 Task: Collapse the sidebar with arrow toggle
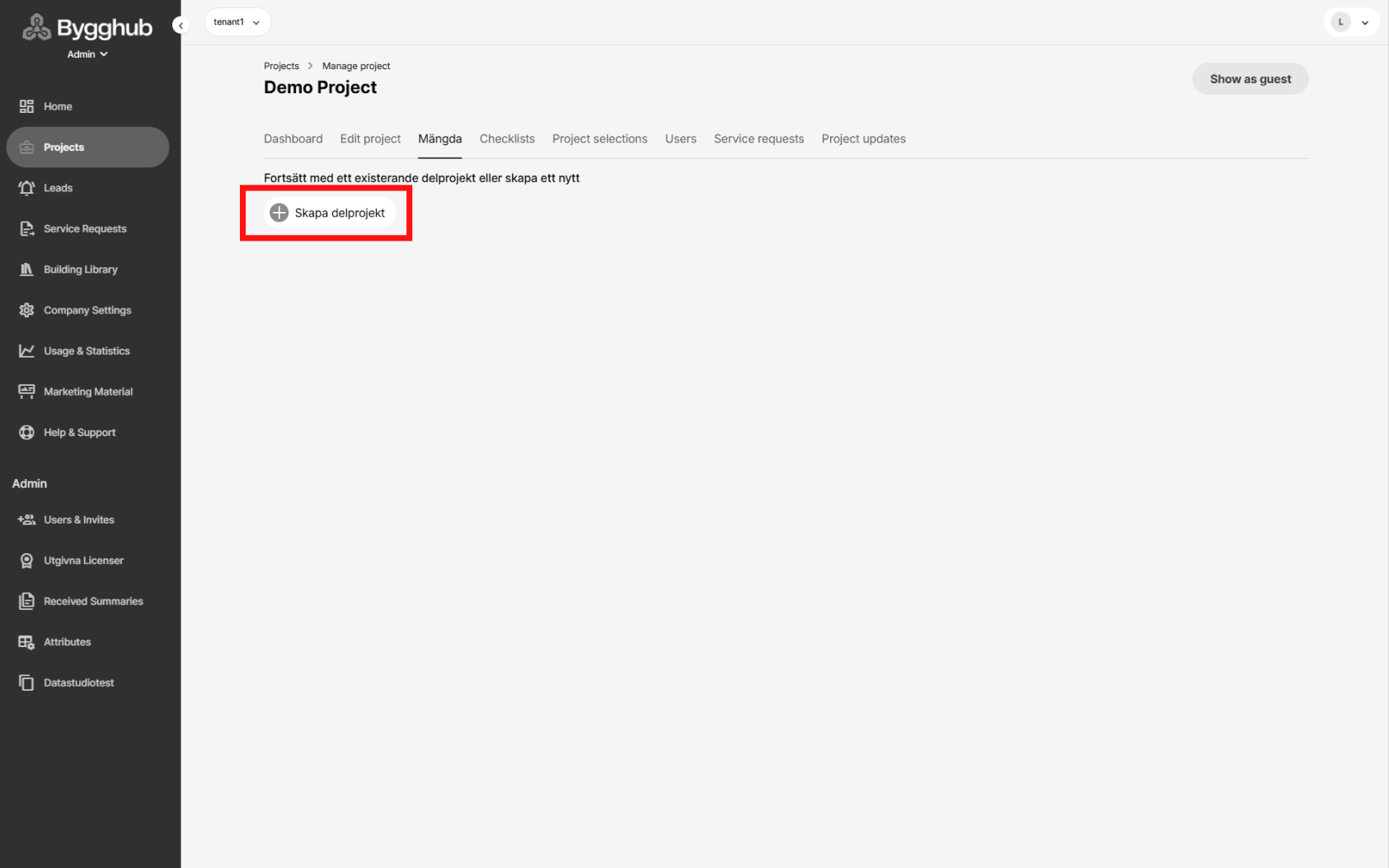[x=181, y=26]
